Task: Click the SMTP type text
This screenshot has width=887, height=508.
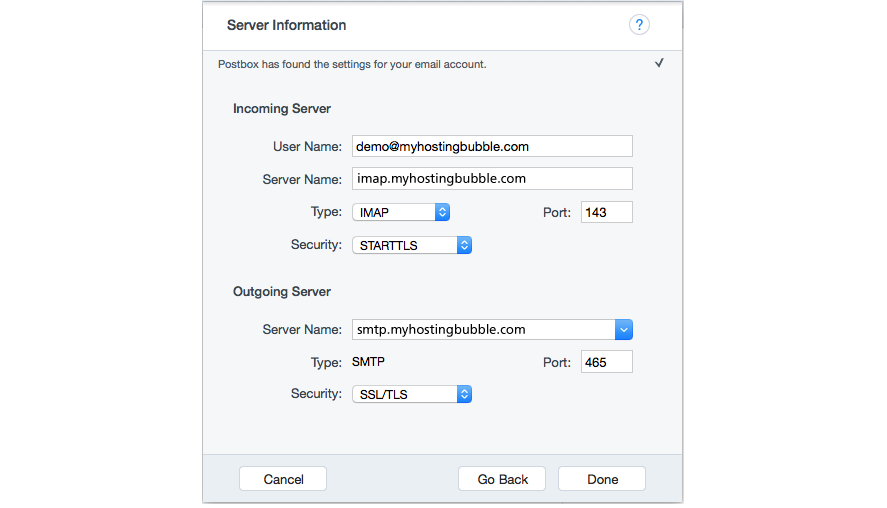Action: (370, 361)
